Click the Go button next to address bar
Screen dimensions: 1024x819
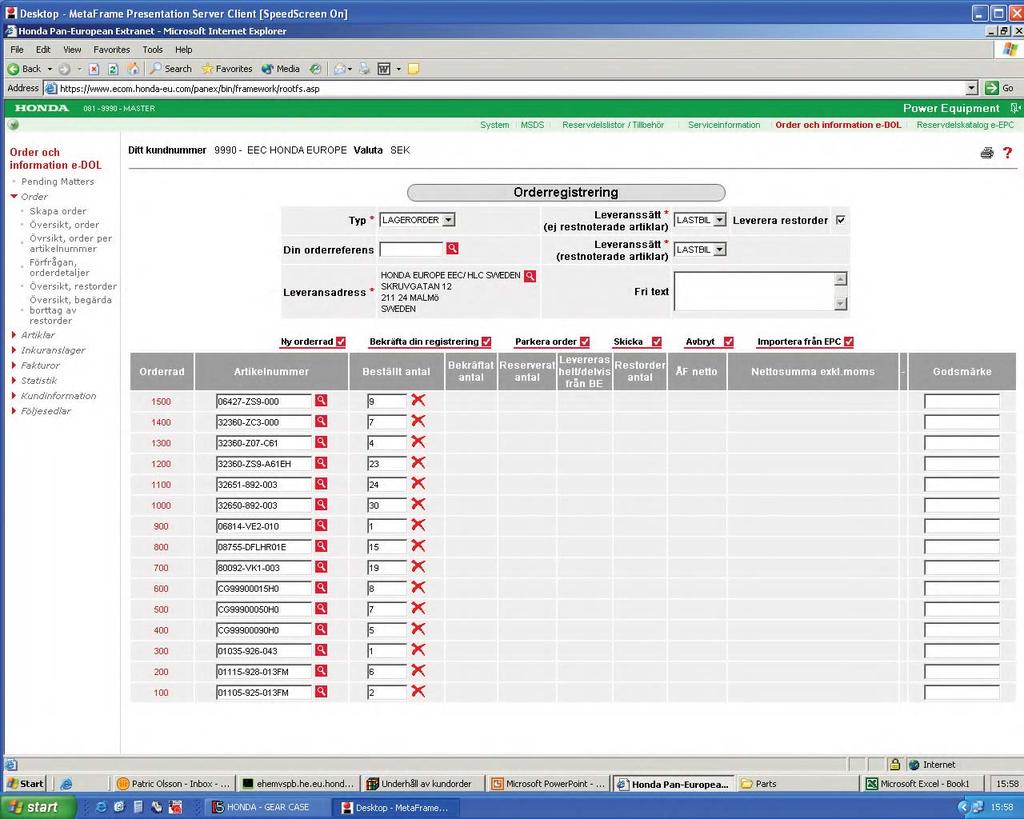pos(1000,88)
